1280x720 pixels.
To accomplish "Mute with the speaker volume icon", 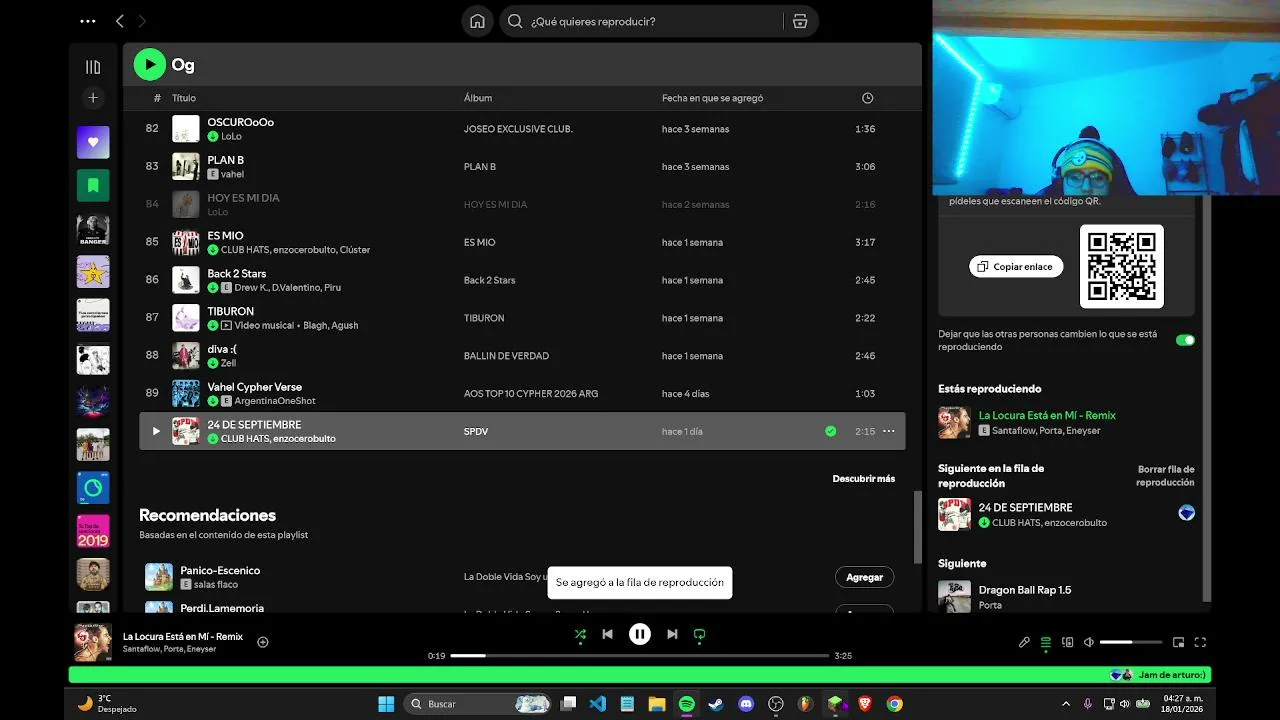I will click(1089, 642).
